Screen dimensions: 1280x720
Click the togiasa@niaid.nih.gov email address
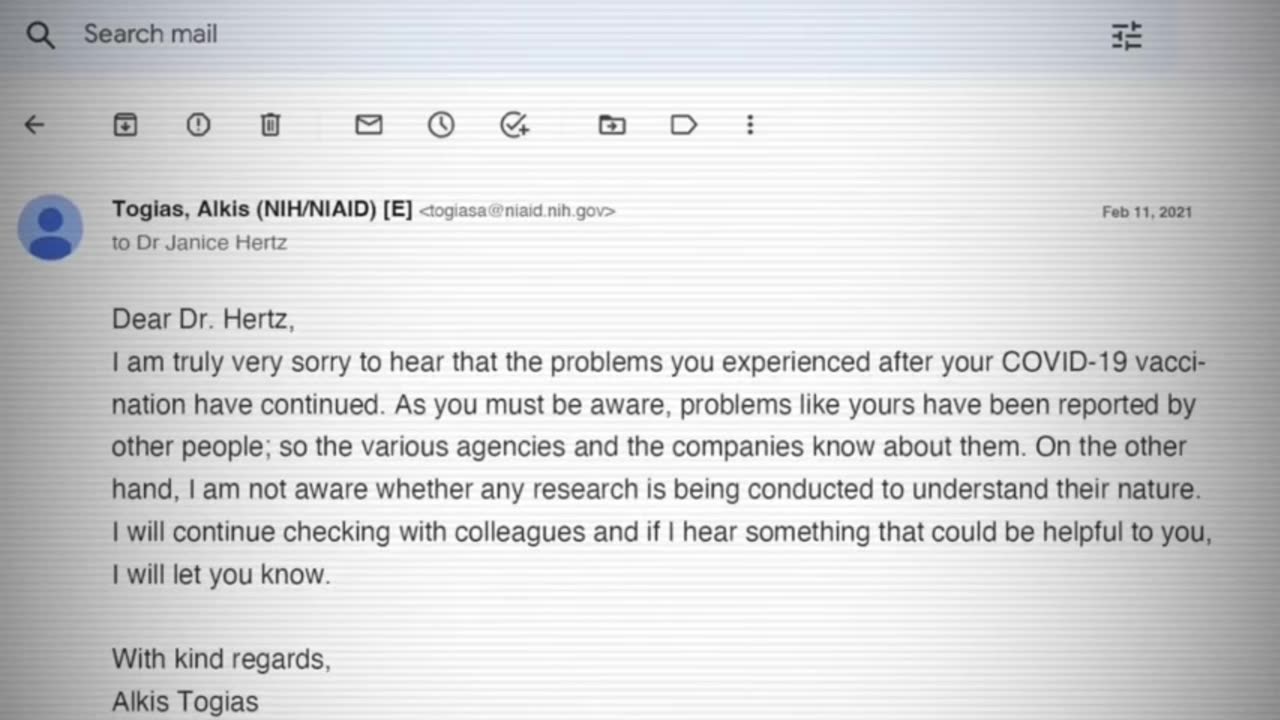click(517, 211)
